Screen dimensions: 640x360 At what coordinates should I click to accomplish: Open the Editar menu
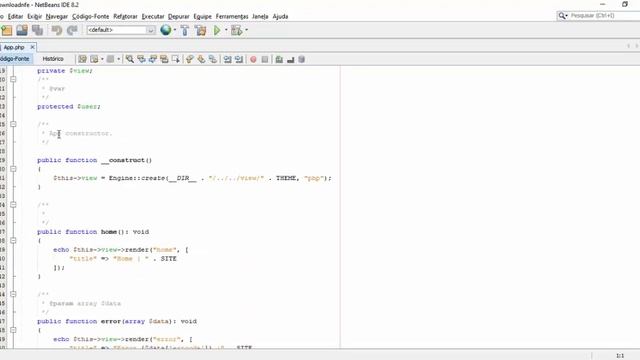click(x=16, y=16)
